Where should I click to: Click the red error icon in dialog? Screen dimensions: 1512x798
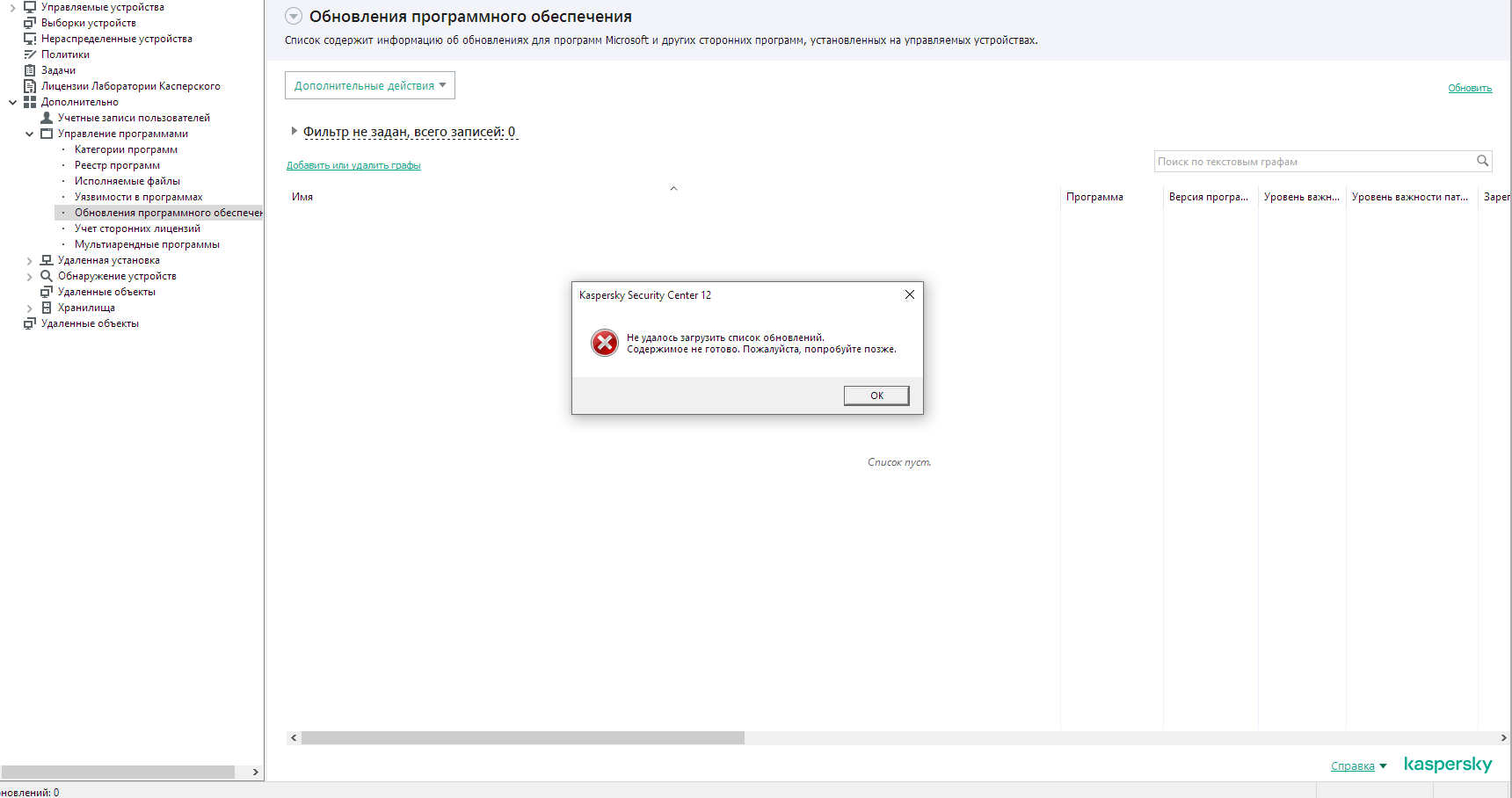[x=605, y=343]
